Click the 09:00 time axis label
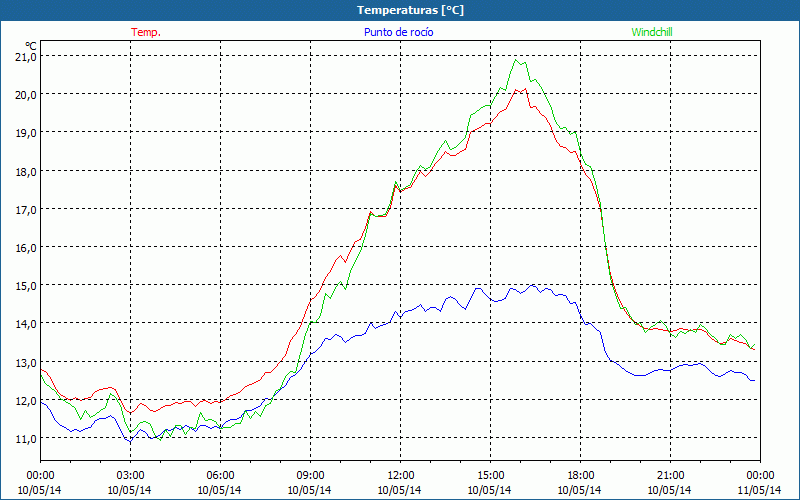800x500 pixels. click(x=310, y=476)
